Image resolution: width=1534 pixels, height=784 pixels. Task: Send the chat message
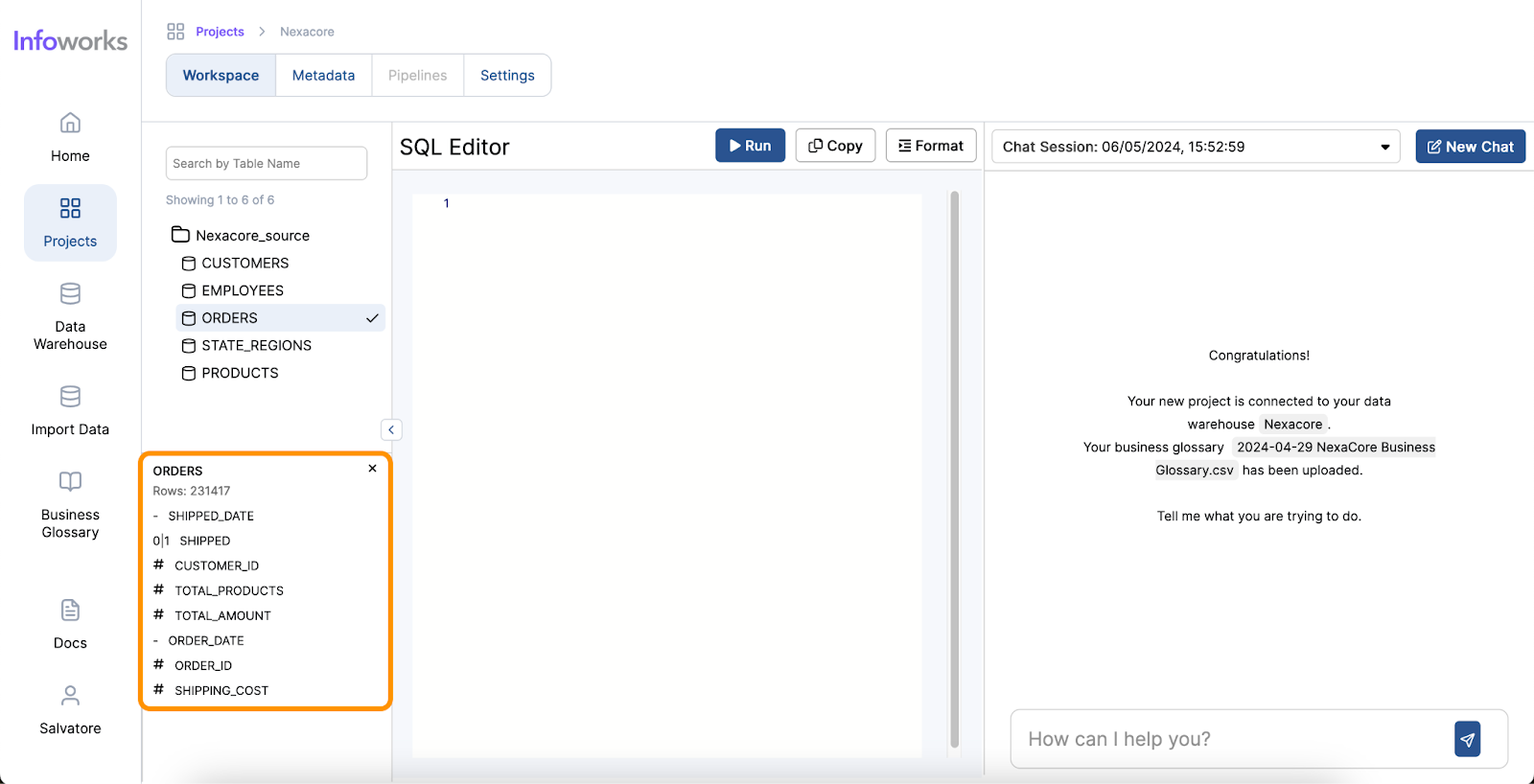[x=1467, y=739]
